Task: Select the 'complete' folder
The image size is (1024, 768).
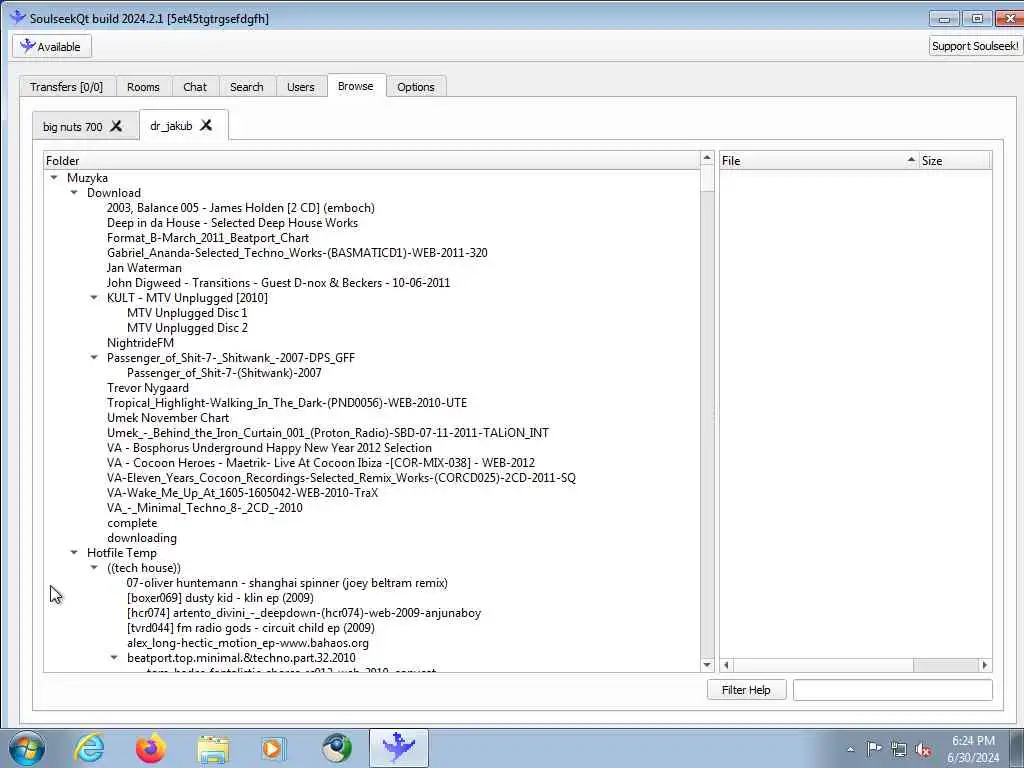Action: pyautogui.click(x=132, y=523)
